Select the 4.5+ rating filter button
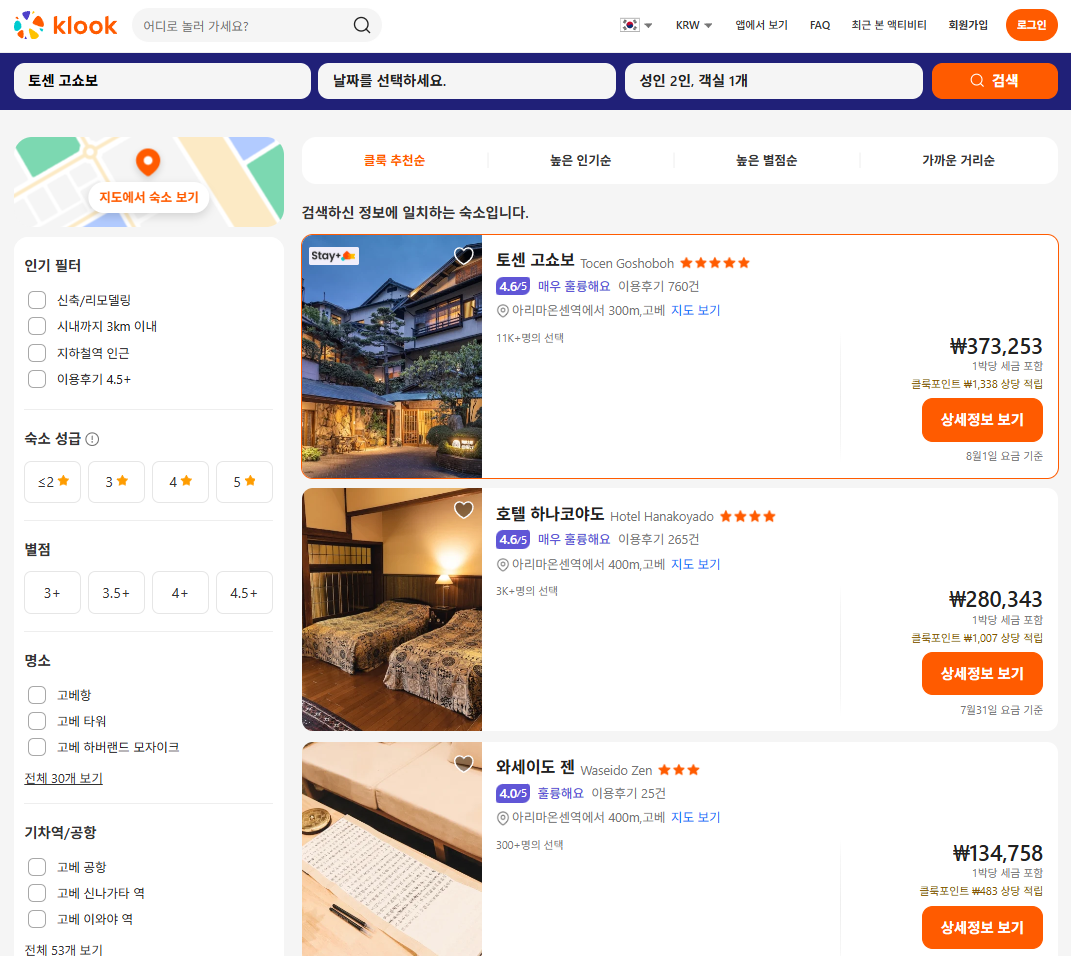 (245, 593)
